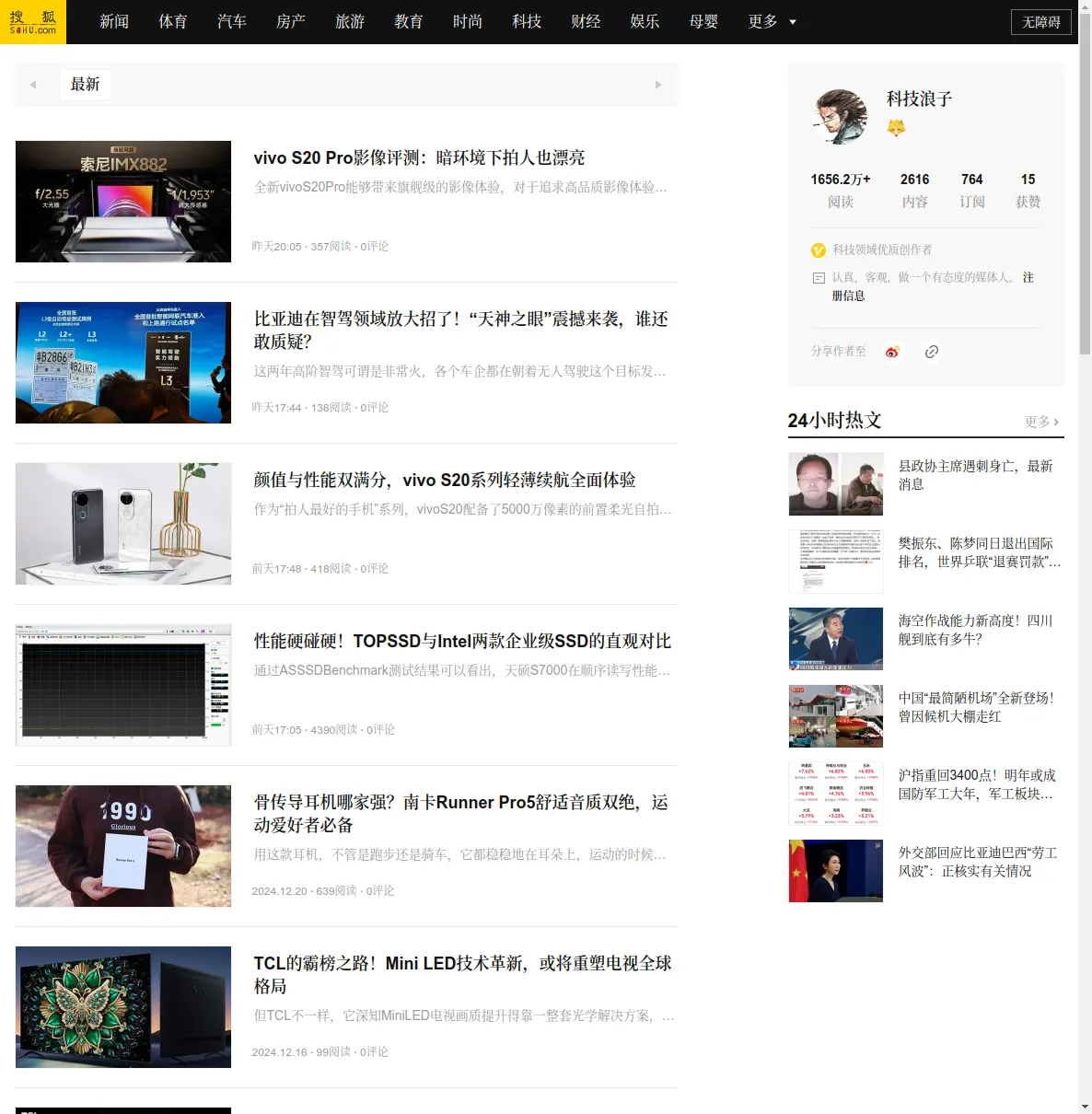Open hot article 海空作战能力新高度
Image resolution: width=1092 pixels, height=1114 pixels.
tap(976, 630)
